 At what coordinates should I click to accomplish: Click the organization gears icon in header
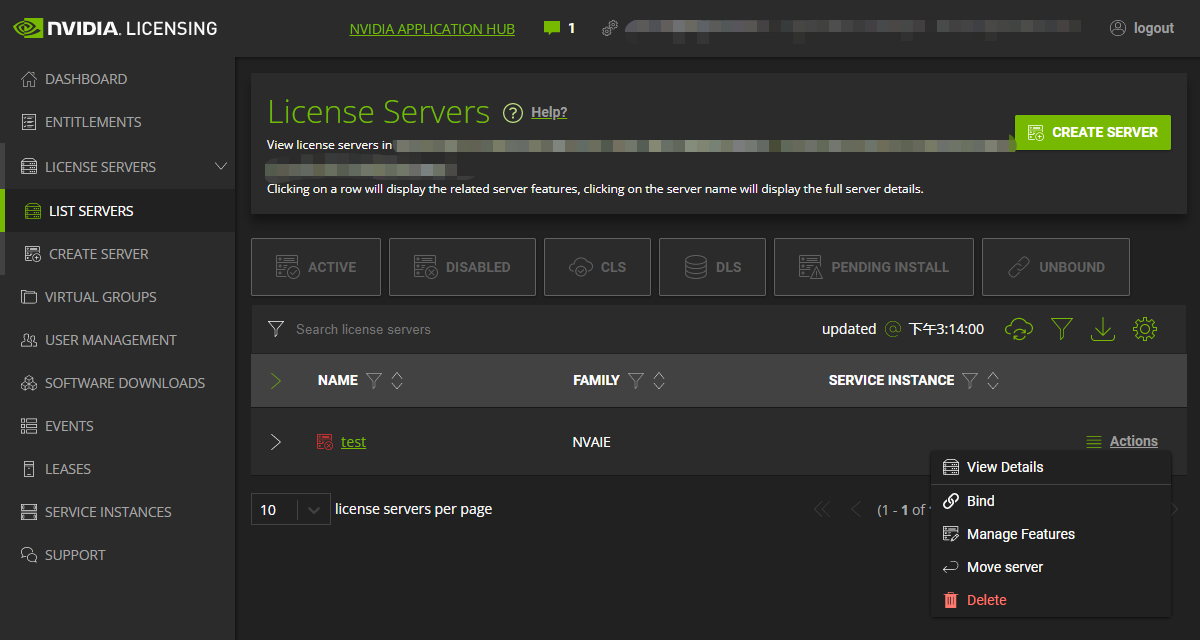(610, 28)
